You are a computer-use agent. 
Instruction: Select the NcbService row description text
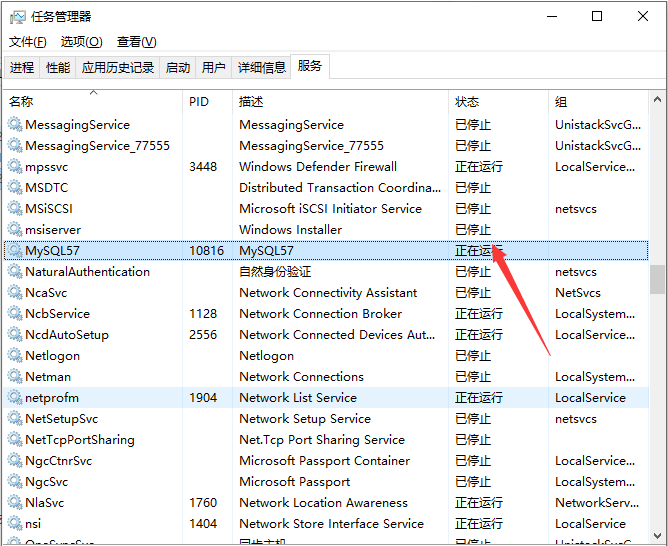pyautogui.click(x=320, y=314)
